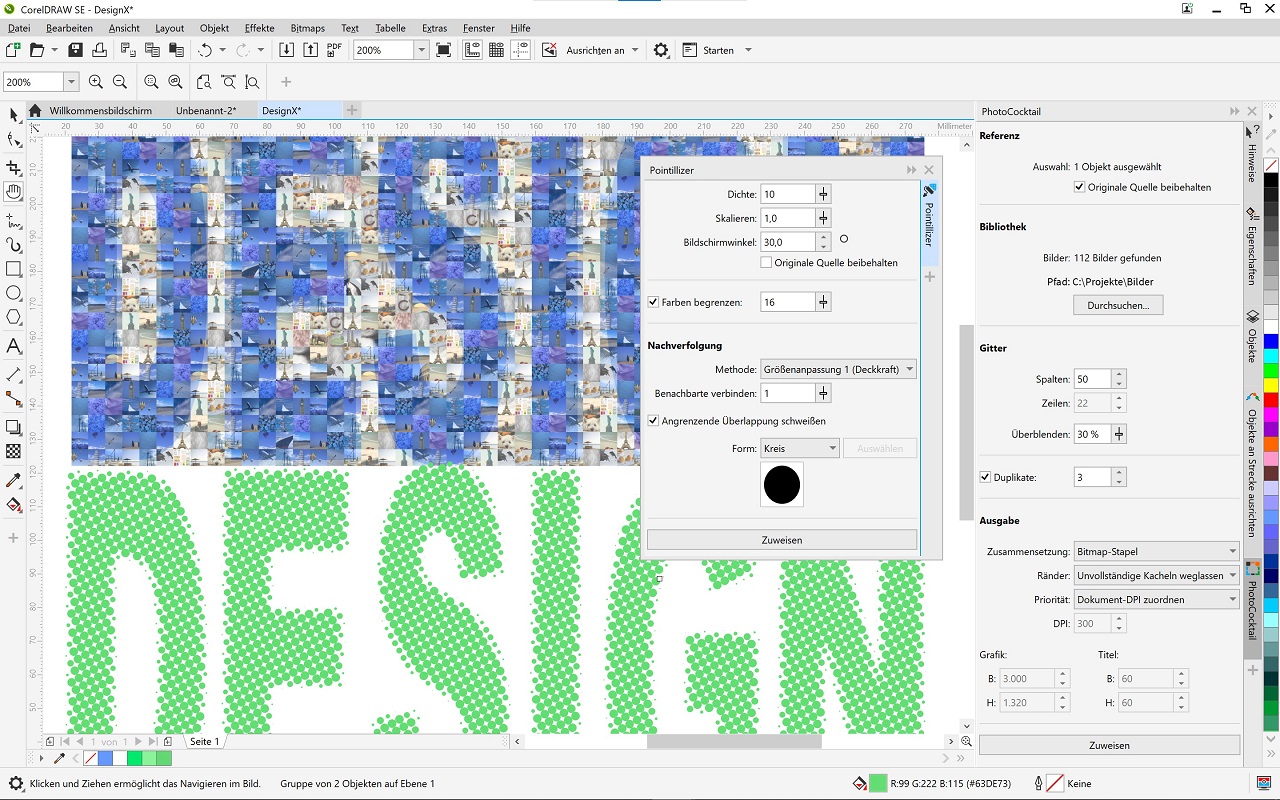The image size is (1280, 800).
Task: Select the Text tool
Action: click(x=14, y=346)
